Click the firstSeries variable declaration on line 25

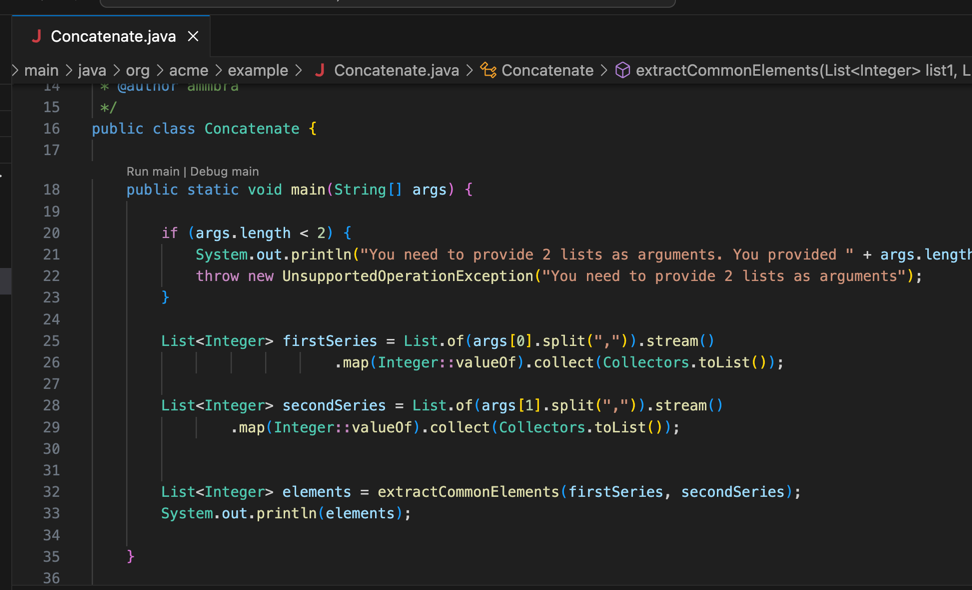click(x=328, y=341)
